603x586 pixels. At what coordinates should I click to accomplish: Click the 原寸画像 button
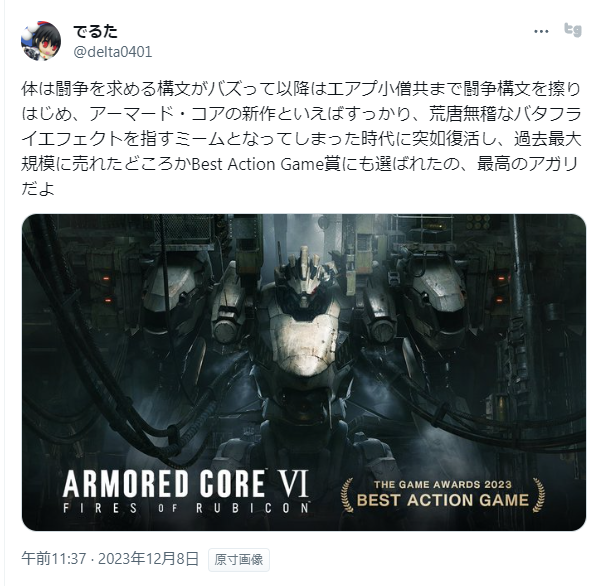tap(239, 559)
